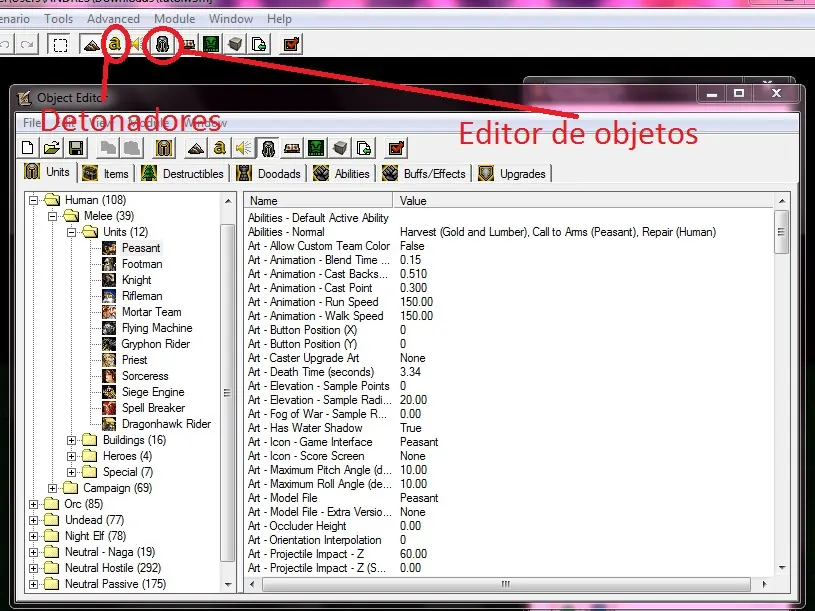
Task: Switch to the Destructibles tab
Action: click(182, 174)
